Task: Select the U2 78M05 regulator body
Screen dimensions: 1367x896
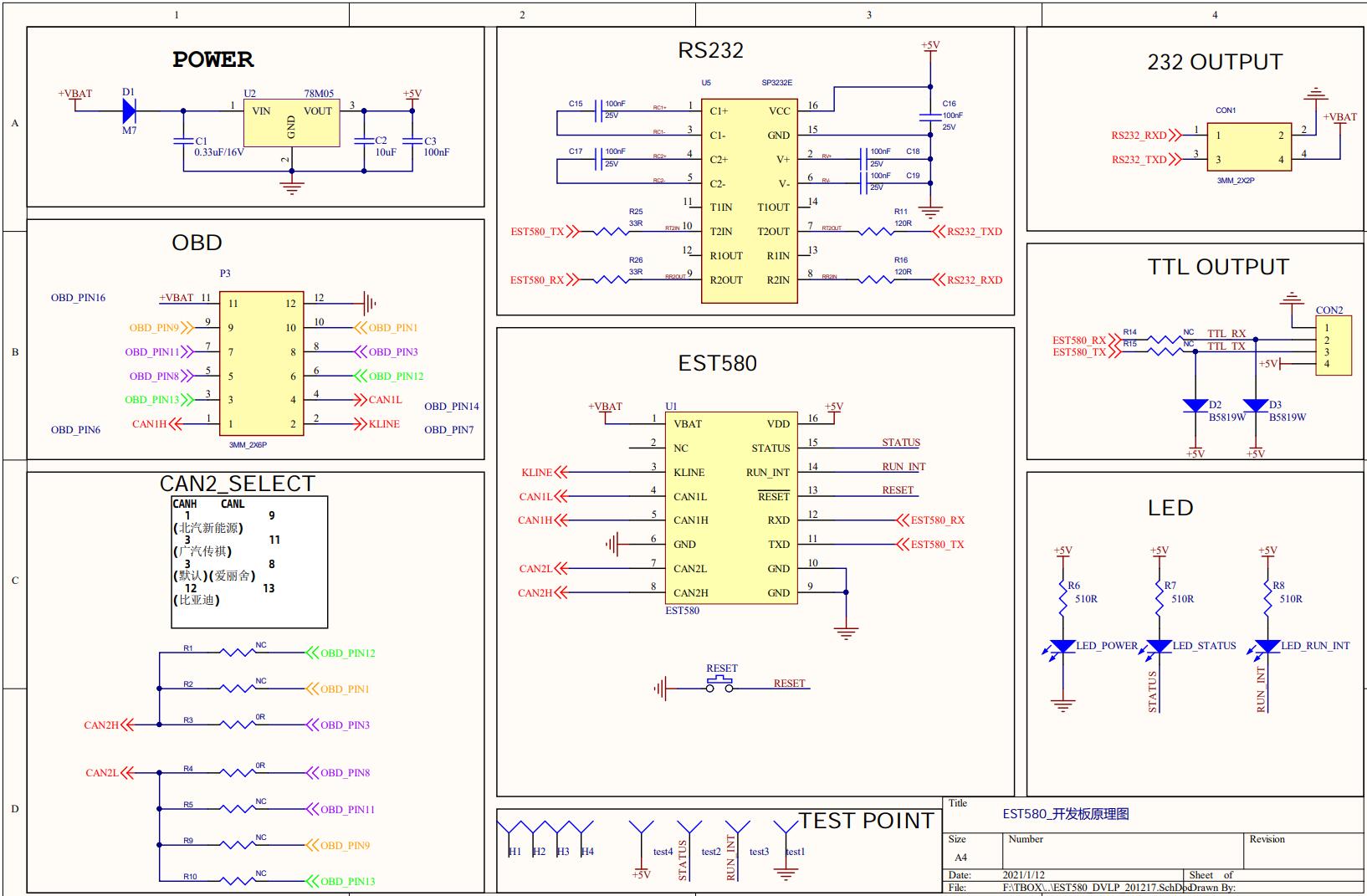Action: click(291, 124)
